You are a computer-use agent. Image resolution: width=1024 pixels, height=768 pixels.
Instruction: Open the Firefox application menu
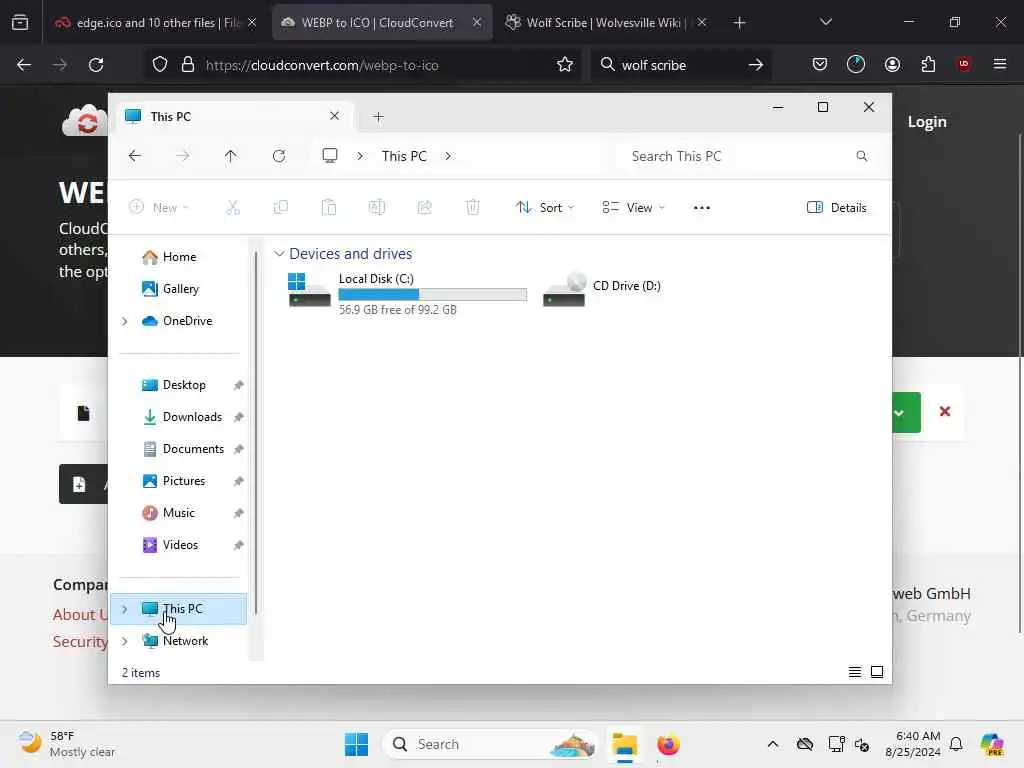tap(1000, 64)
